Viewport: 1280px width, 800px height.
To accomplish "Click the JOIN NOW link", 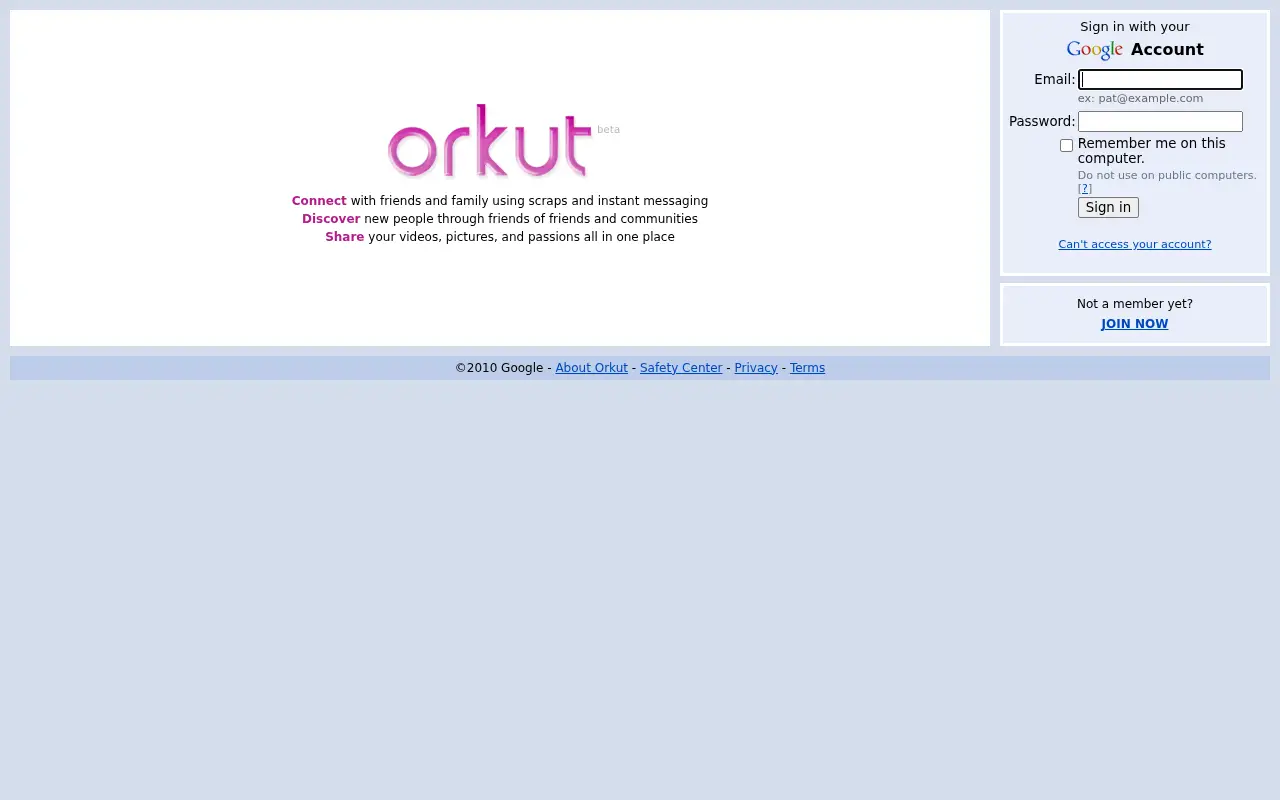I will (x=1135, y=324).
